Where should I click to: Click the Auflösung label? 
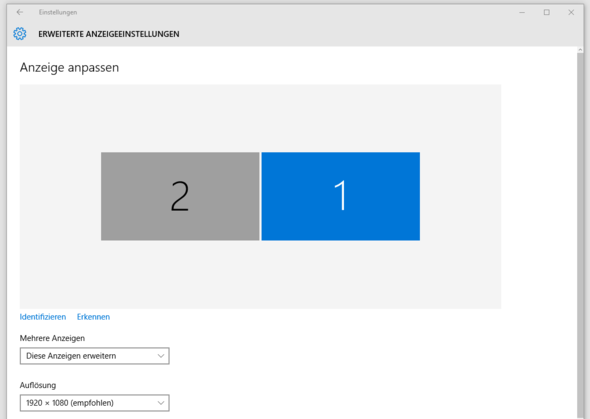[38, 385]
